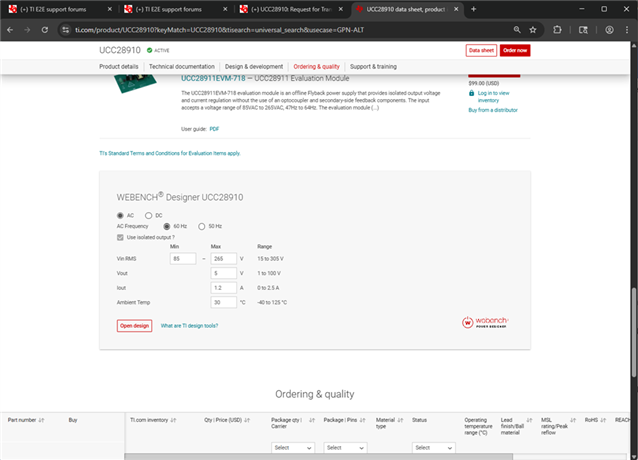Select the AC input radio button
This screenshot has width=638, height=460.
(x=120, y=216)
